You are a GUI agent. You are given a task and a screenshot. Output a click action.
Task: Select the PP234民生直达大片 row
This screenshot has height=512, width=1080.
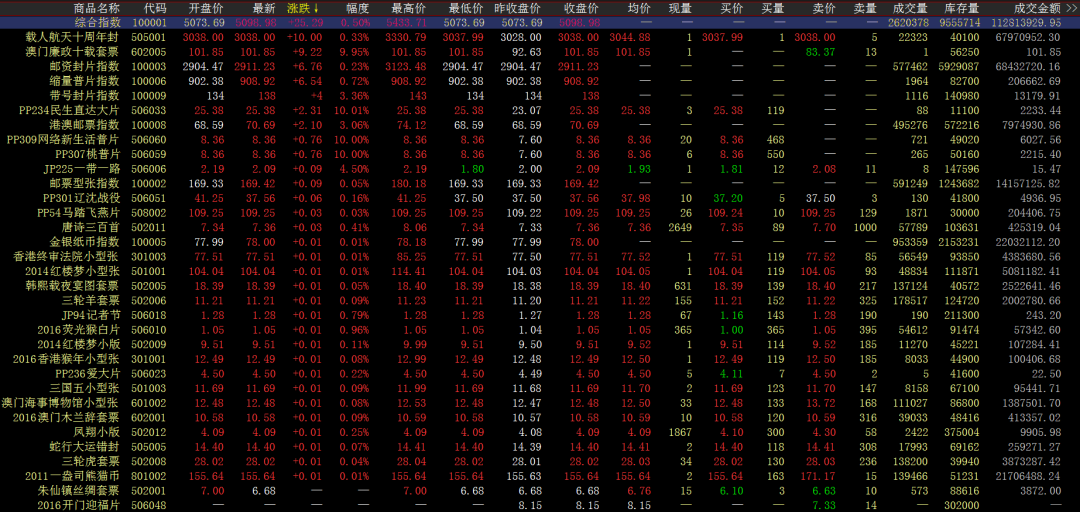click(540, 110)
